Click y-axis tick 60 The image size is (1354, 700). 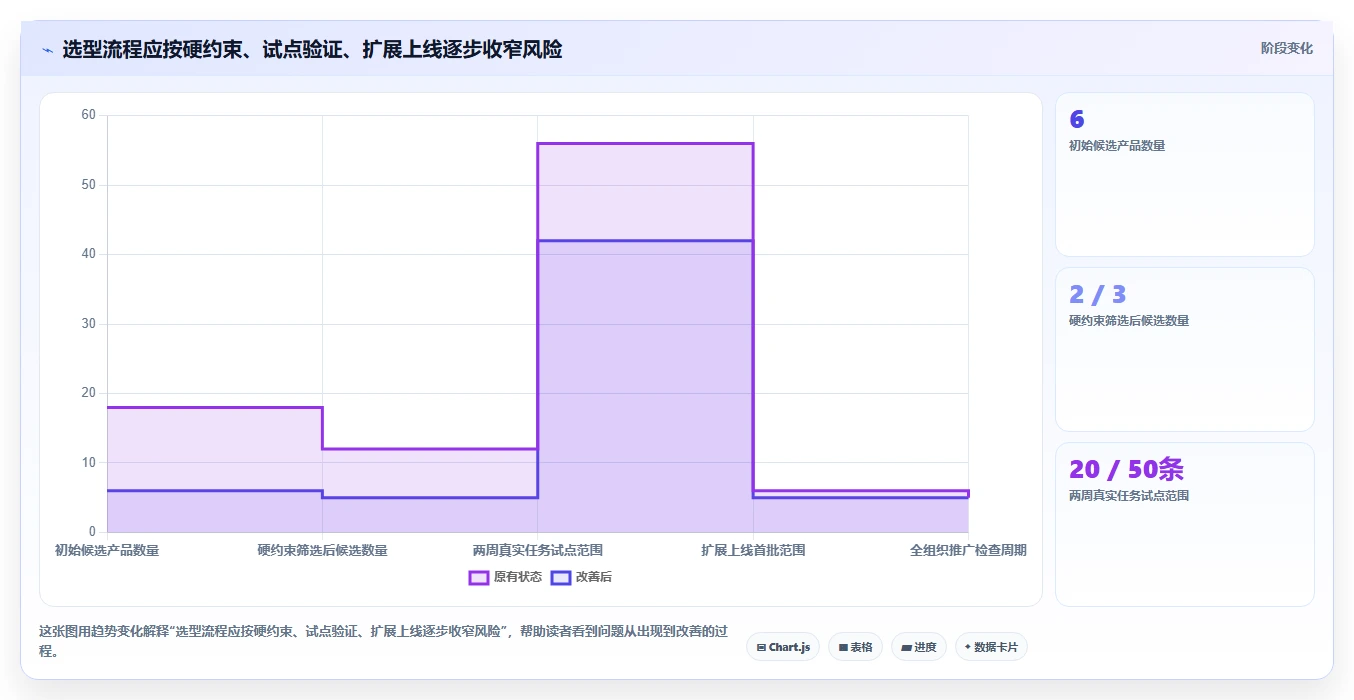click(x=88, y=115)
